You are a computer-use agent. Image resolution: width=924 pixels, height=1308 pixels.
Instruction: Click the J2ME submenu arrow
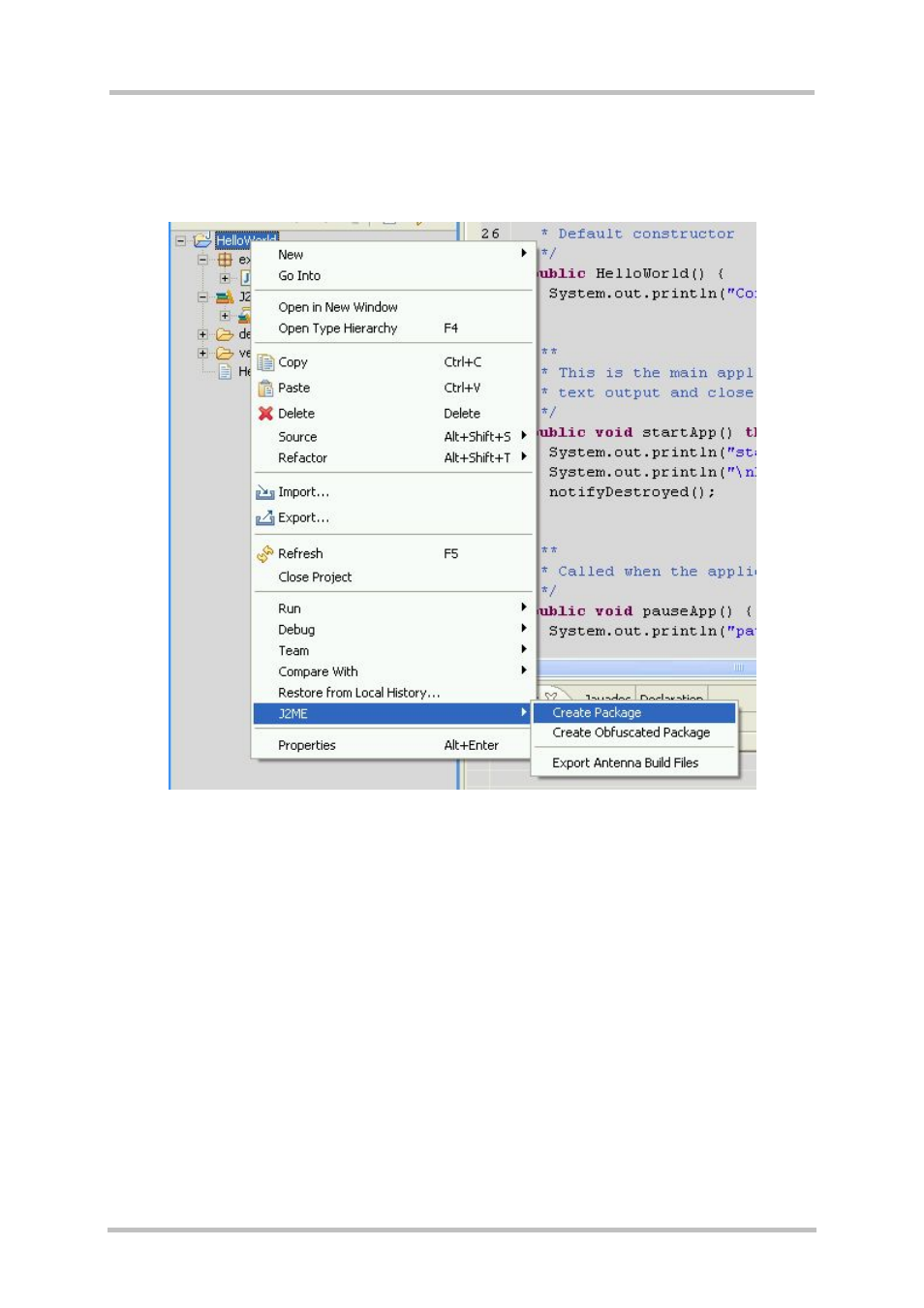point(524,712)
